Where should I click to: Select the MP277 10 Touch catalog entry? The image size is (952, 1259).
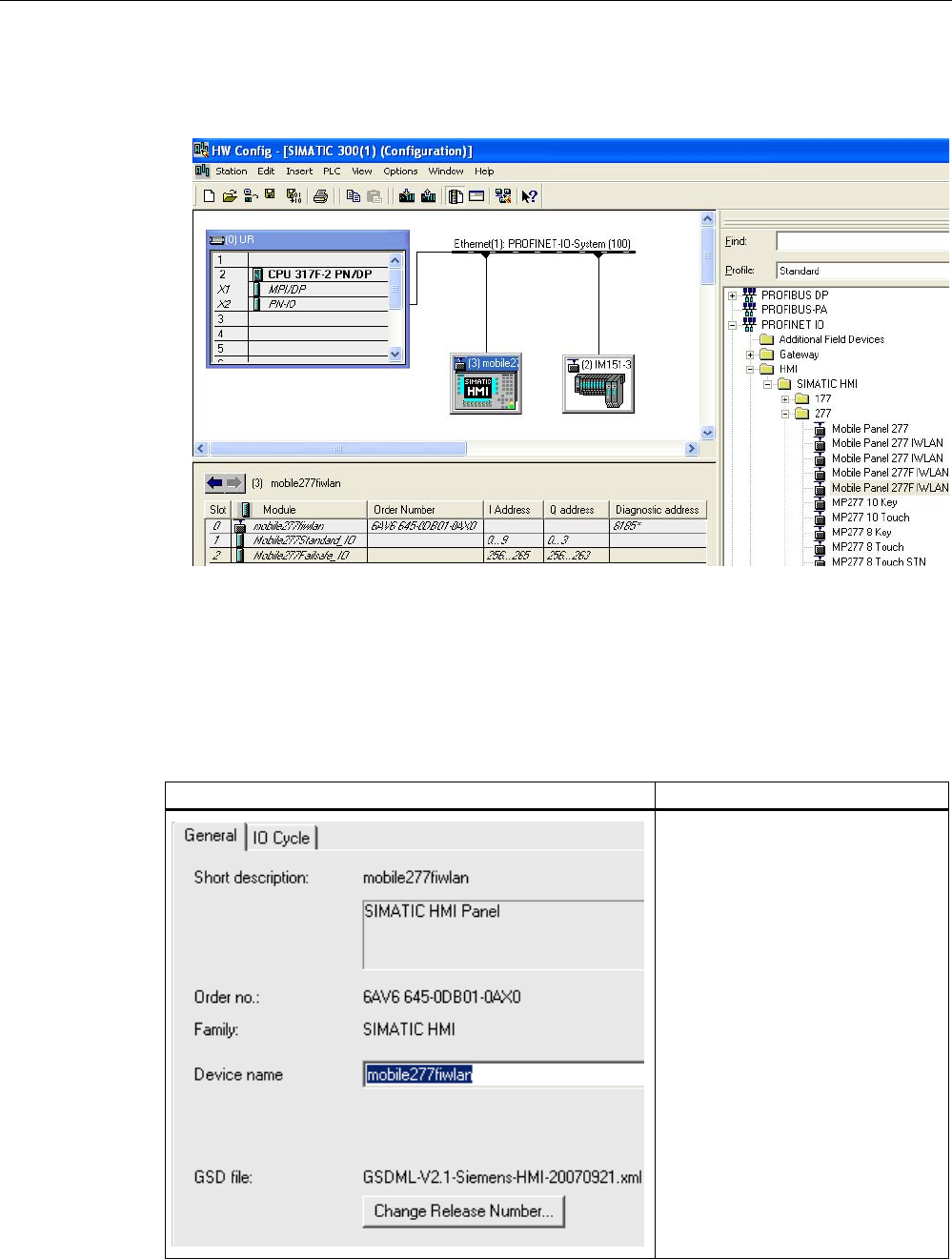click(x=870, y=518)
